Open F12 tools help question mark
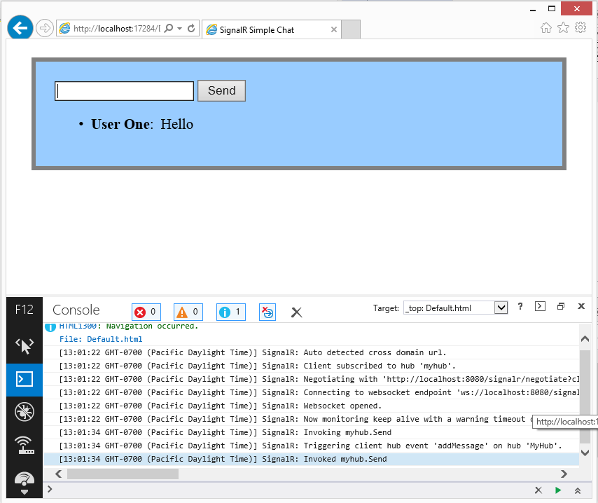The height and width of the screenshot is (503, 598). coord(520,306)
